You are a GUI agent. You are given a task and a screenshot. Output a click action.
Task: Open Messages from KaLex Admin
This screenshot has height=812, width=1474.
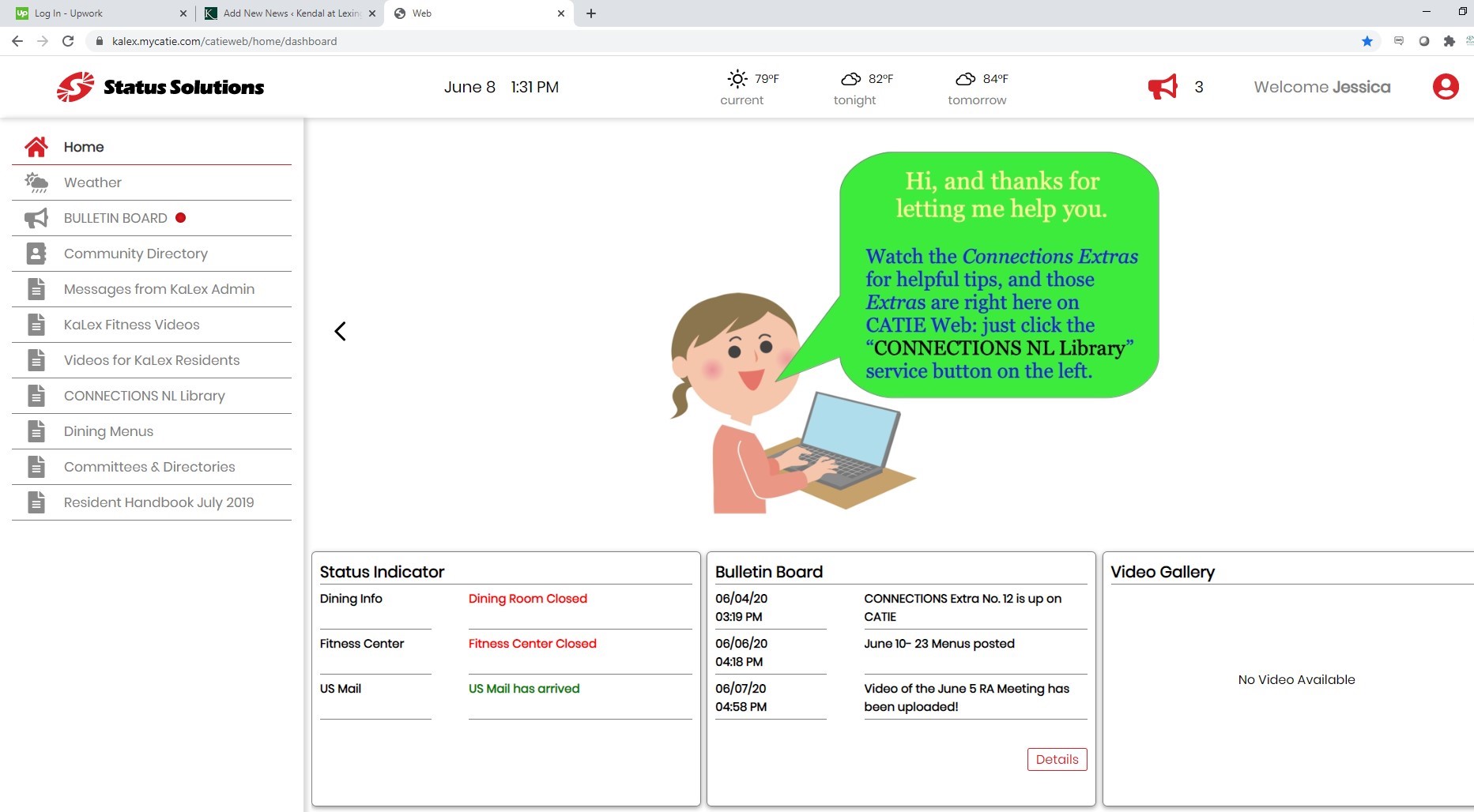pos(152,289)
